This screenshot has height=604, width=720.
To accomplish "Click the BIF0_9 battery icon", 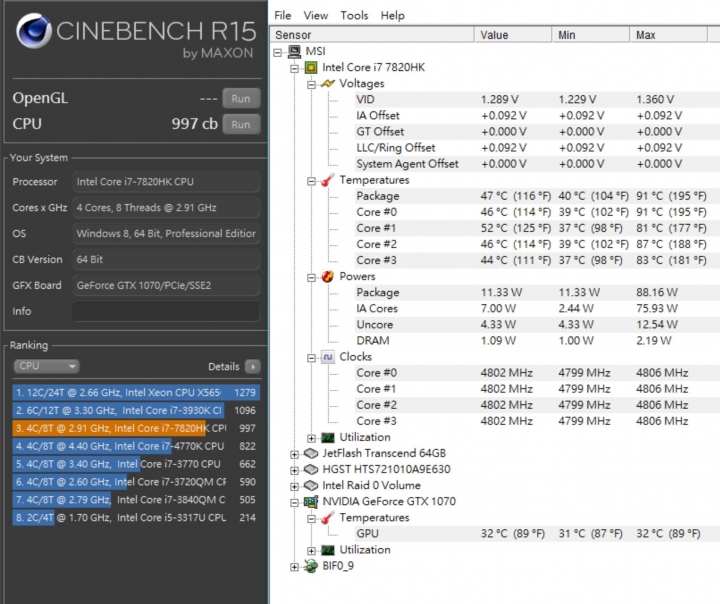I will (311, 566).
